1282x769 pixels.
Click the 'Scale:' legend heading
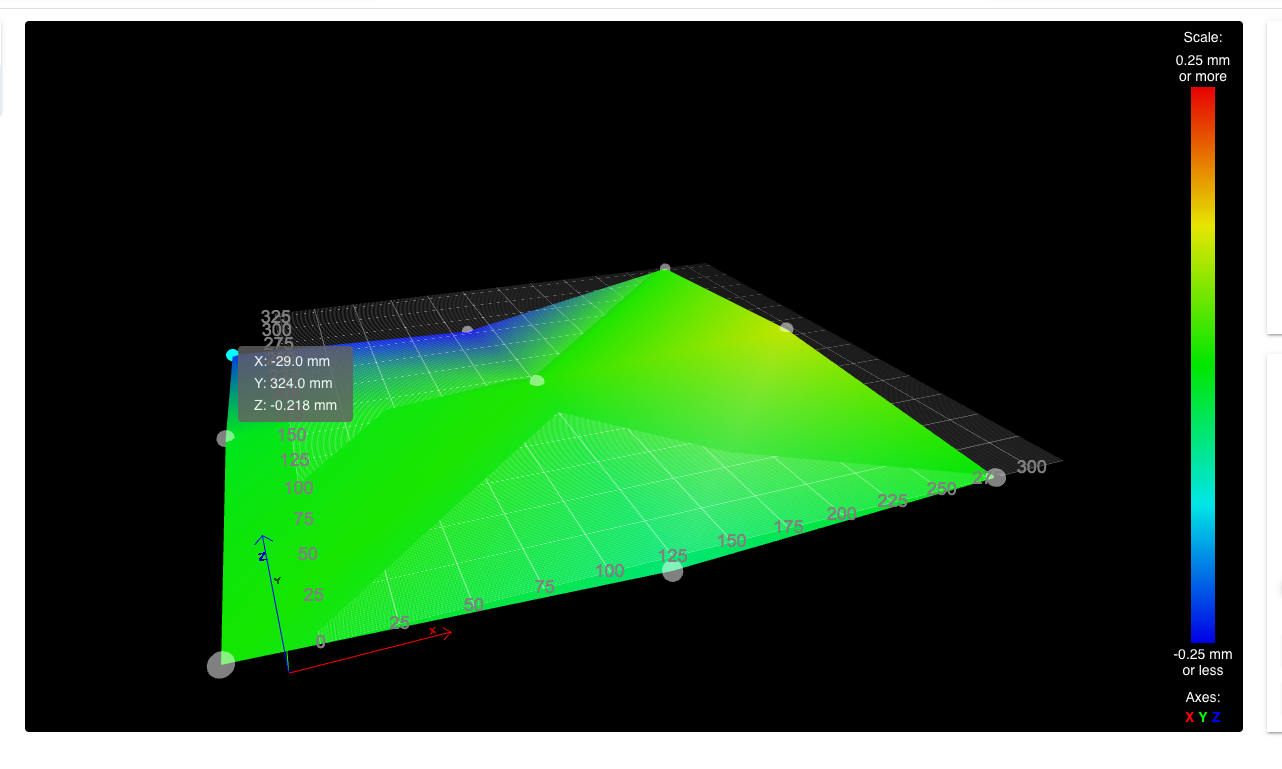pyautogui.click(x=1203, y=37)
